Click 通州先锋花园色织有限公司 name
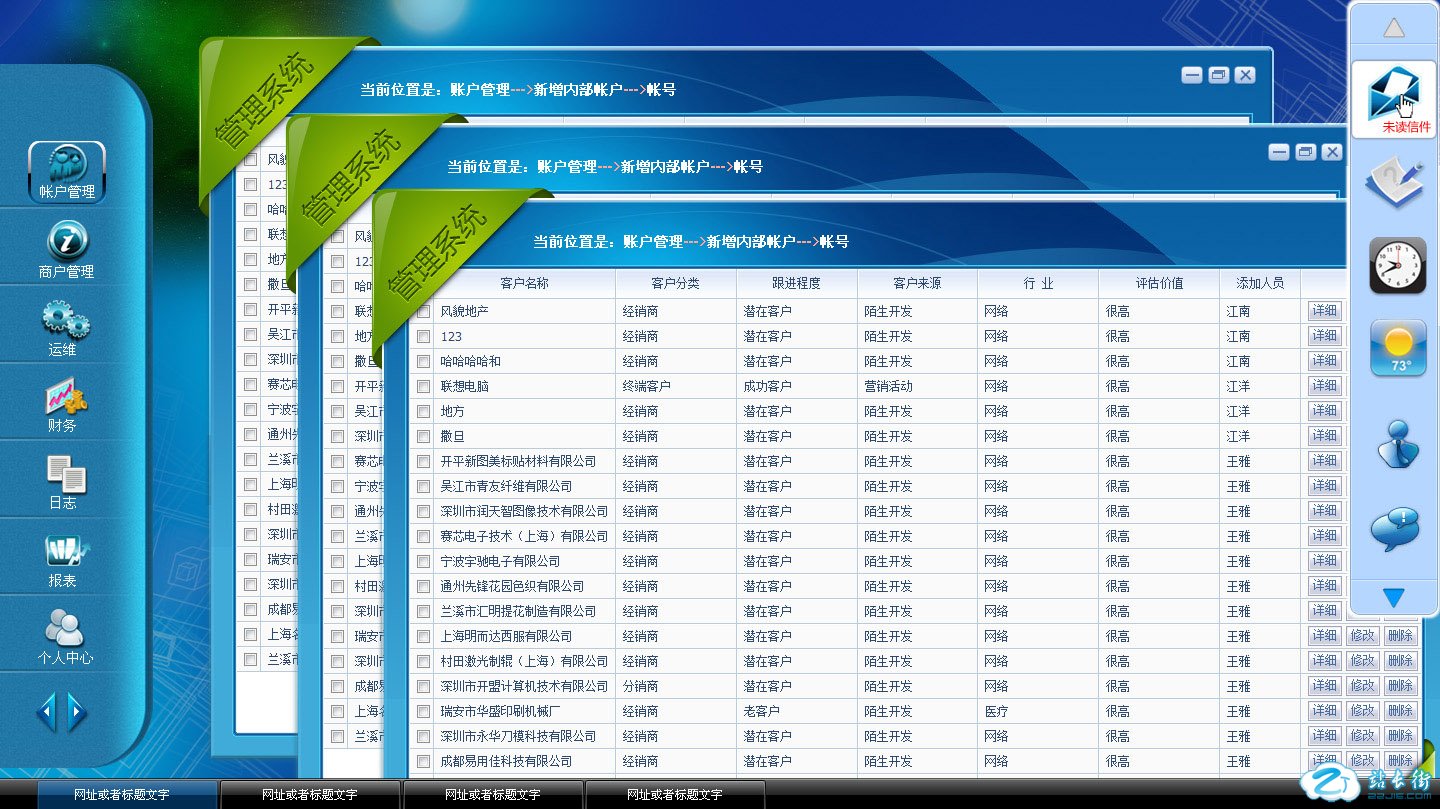The image size is (1440, 809). 512,587
